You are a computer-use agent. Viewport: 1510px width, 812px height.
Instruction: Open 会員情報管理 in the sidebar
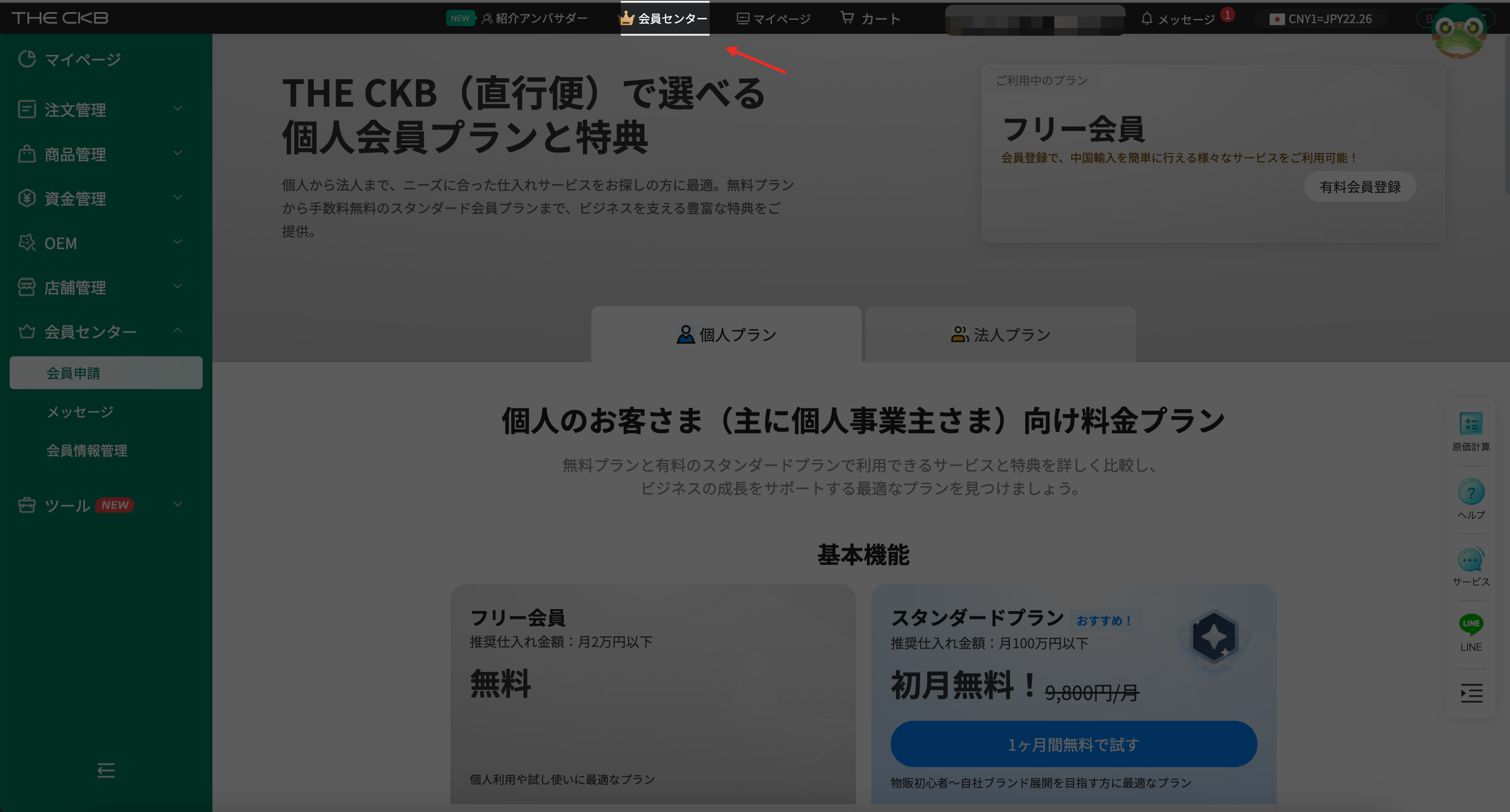[87, 450]
